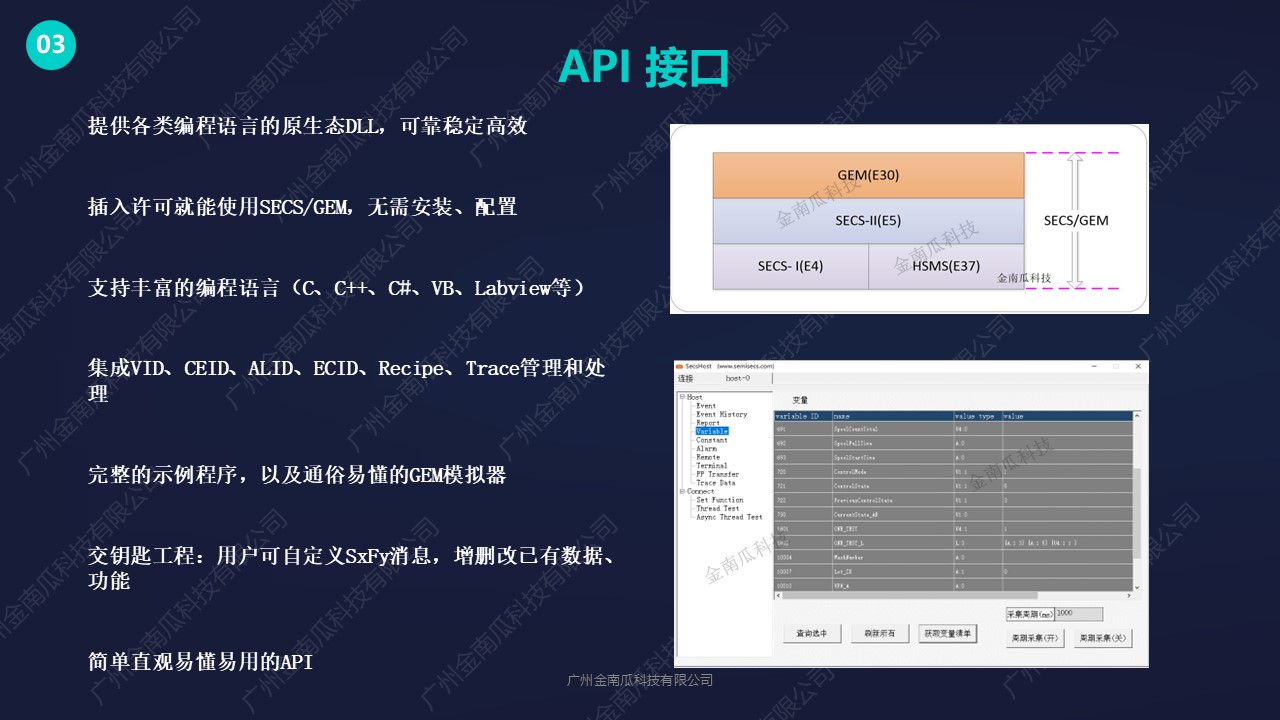The width and height of the screenshot is (1280, 720).
Task: Click the 刷新所有 button
Action: 879,634
